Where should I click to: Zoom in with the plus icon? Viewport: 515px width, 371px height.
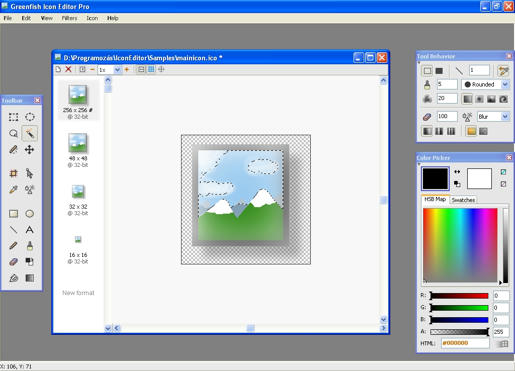pos(127,69)
